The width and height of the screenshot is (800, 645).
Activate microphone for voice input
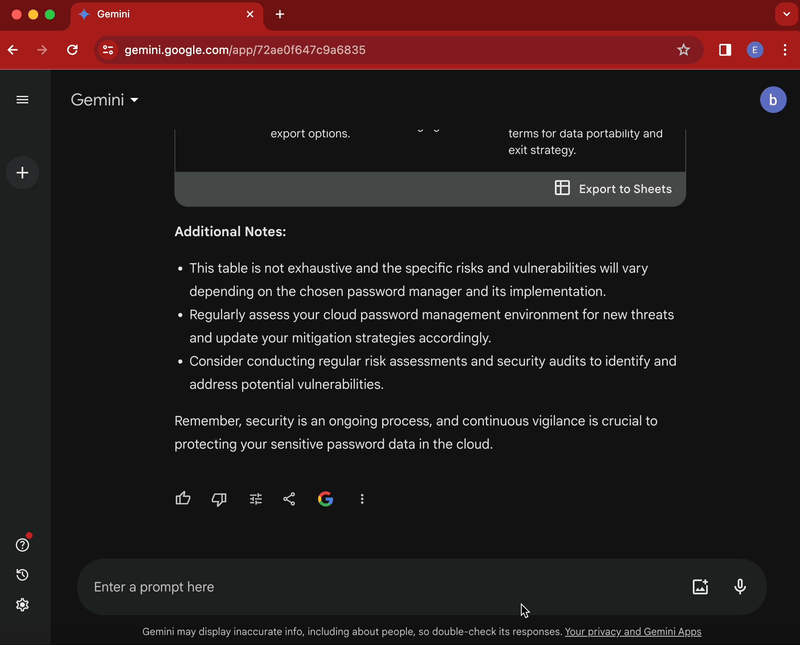pos(740,586)
